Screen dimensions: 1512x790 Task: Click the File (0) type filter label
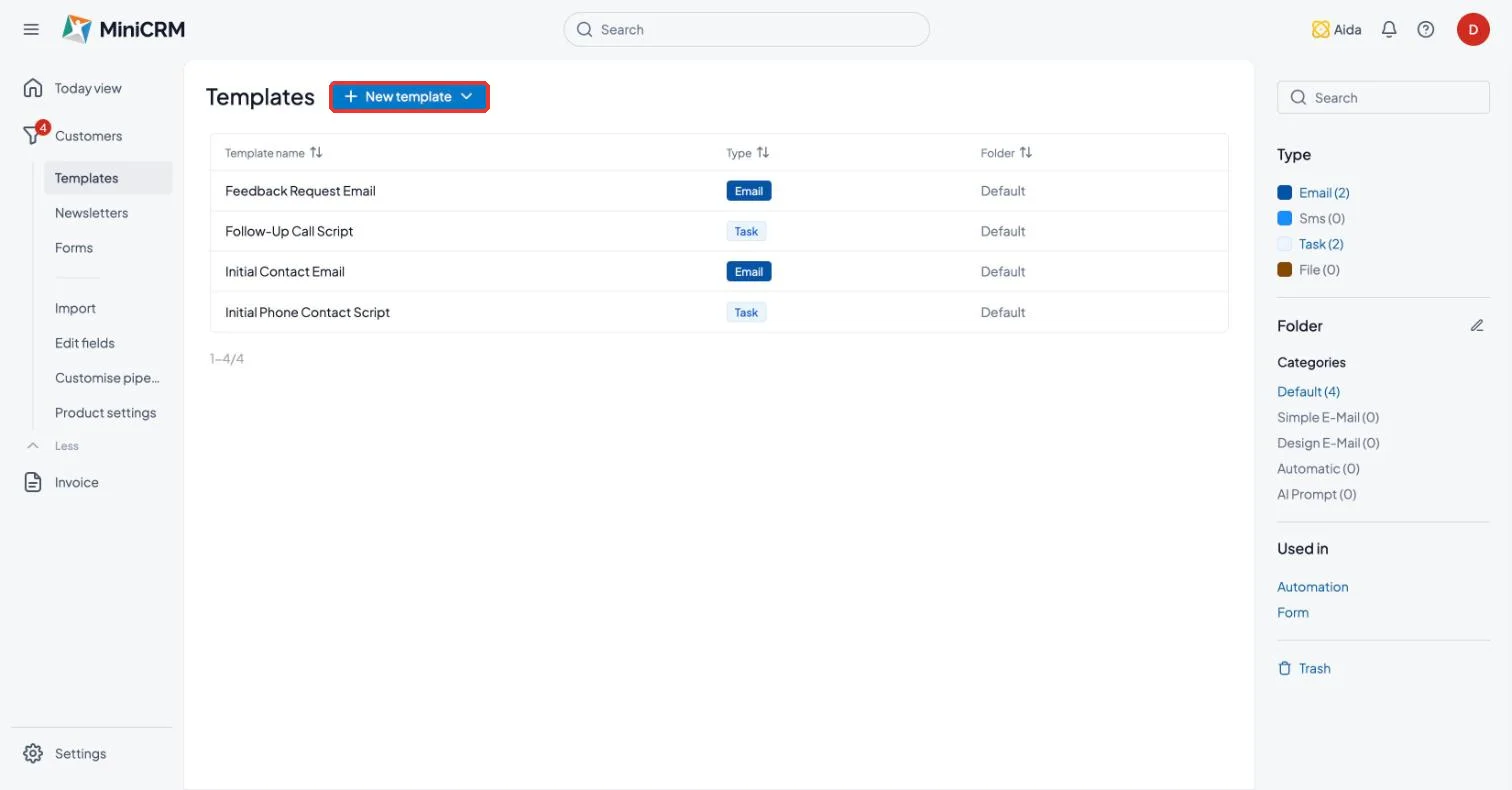pyautogui.click(x=1319, y=270)
